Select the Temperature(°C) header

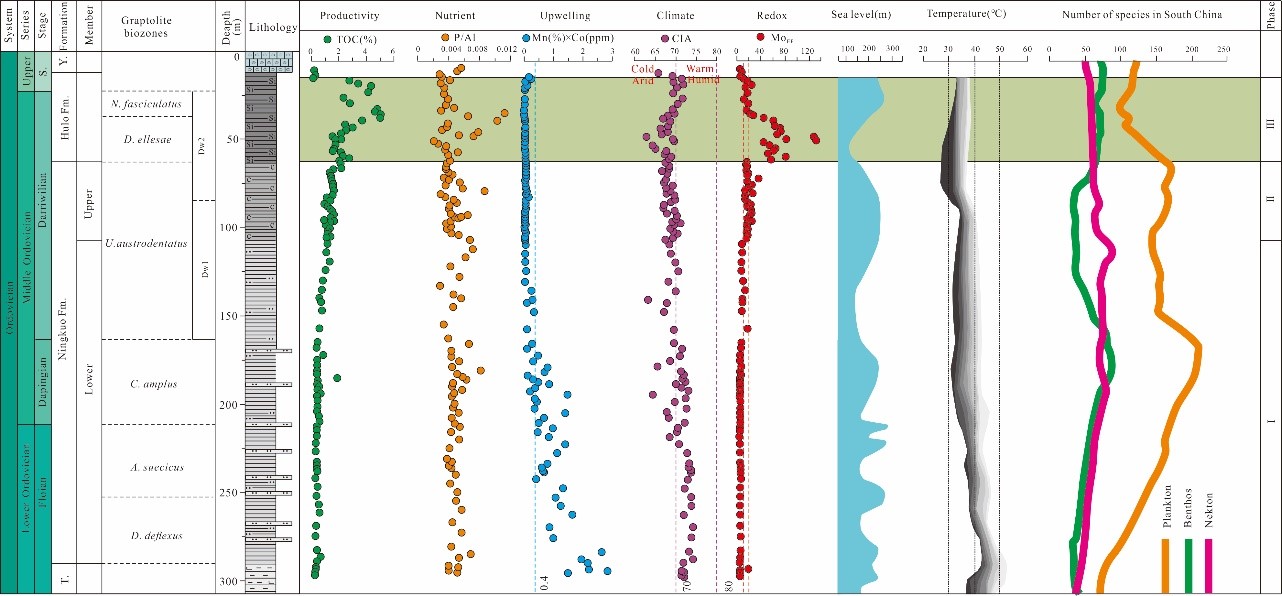[x=965, y=16]
